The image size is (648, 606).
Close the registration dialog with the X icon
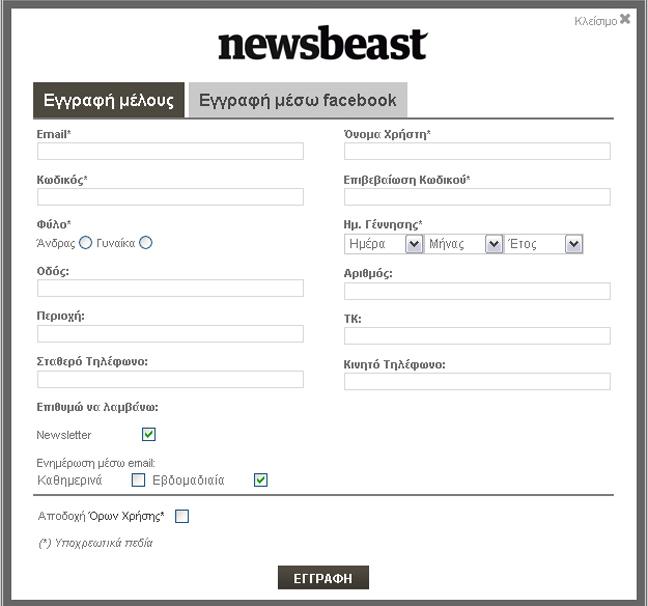tap(625, 19)
